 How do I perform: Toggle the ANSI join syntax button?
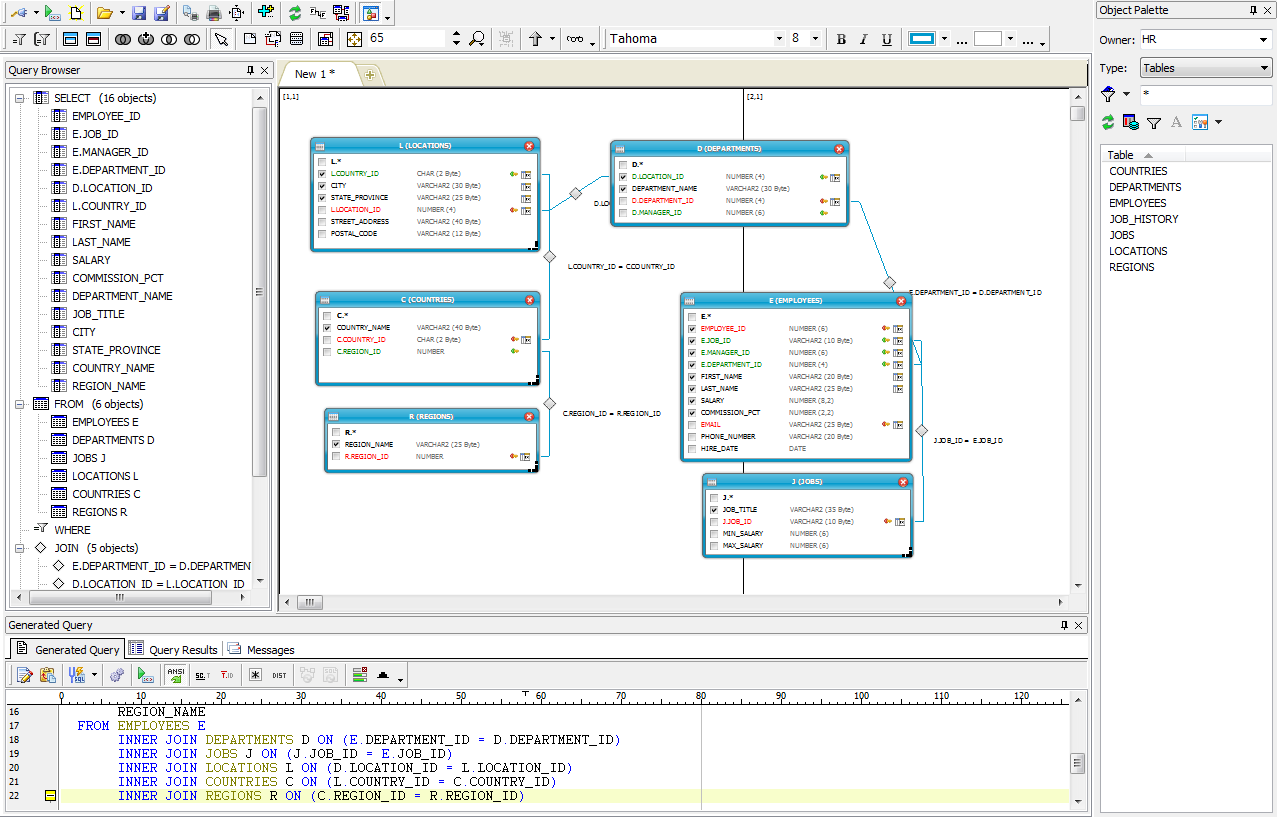coord(176,675)
